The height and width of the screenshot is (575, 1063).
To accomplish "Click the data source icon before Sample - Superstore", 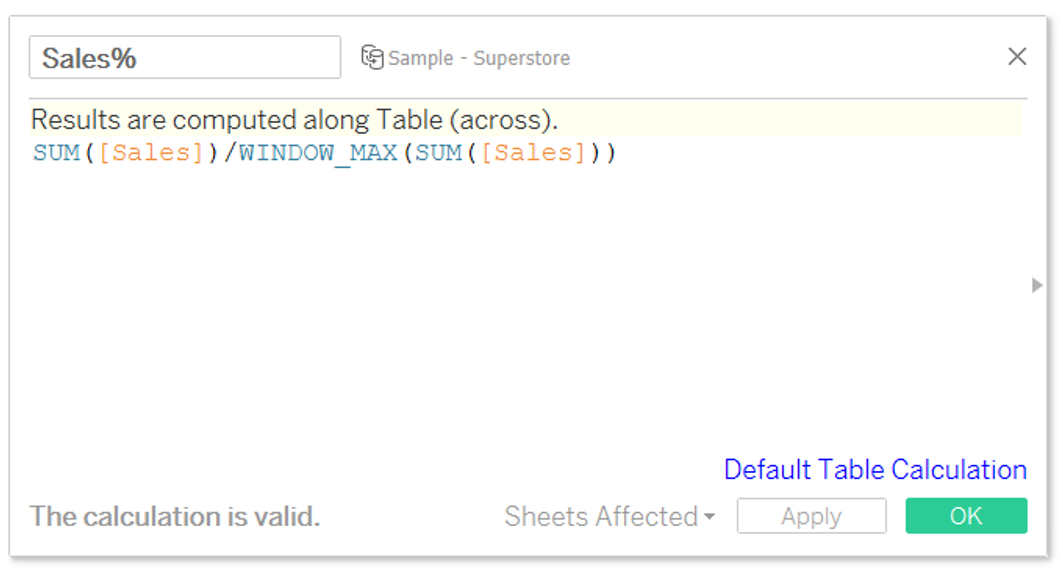I will 372,58.
